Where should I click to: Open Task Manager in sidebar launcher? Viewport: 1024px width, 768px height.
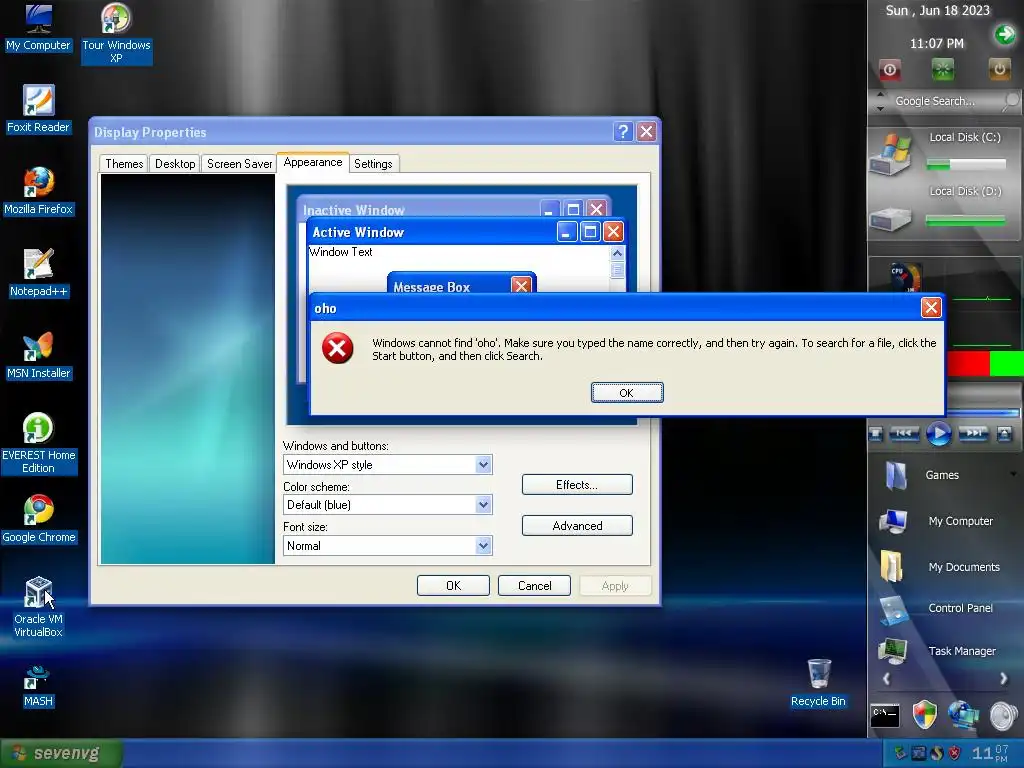938,650
